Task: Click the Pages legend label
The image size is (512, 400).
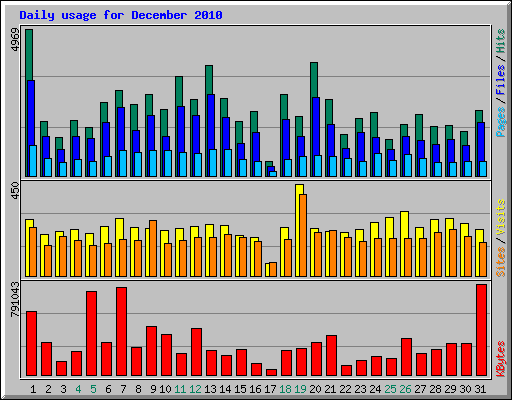Action: tap(501, 122)
